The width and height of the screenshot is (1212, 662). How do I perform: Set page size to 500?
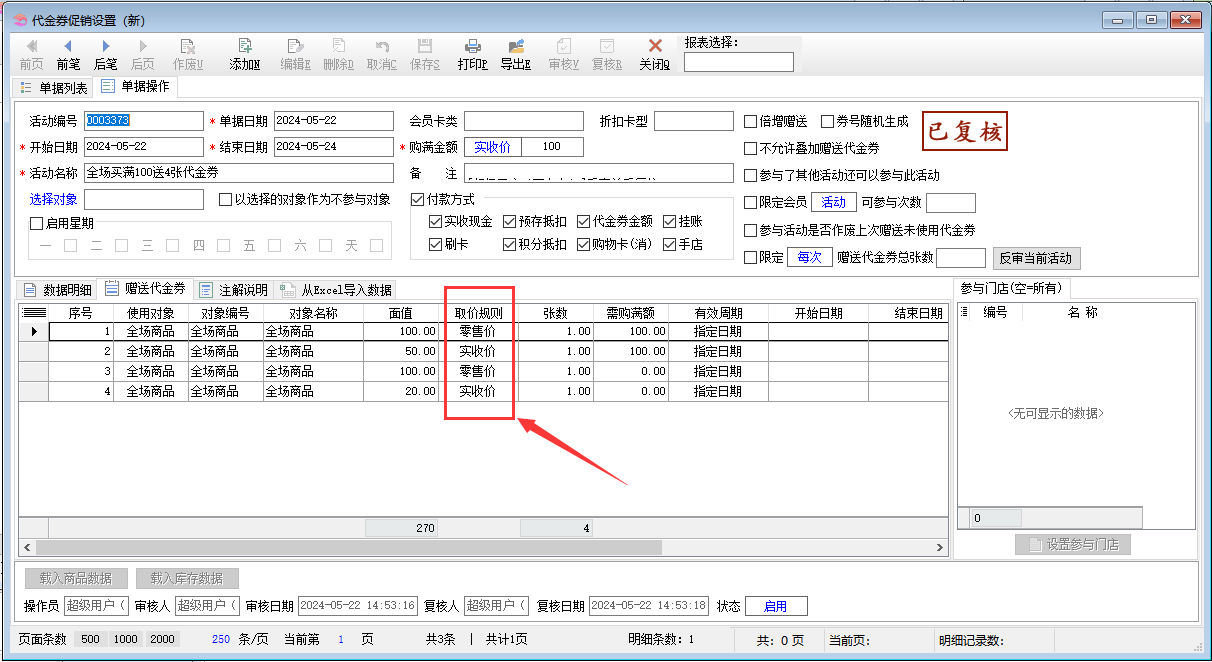pos(90,639)
